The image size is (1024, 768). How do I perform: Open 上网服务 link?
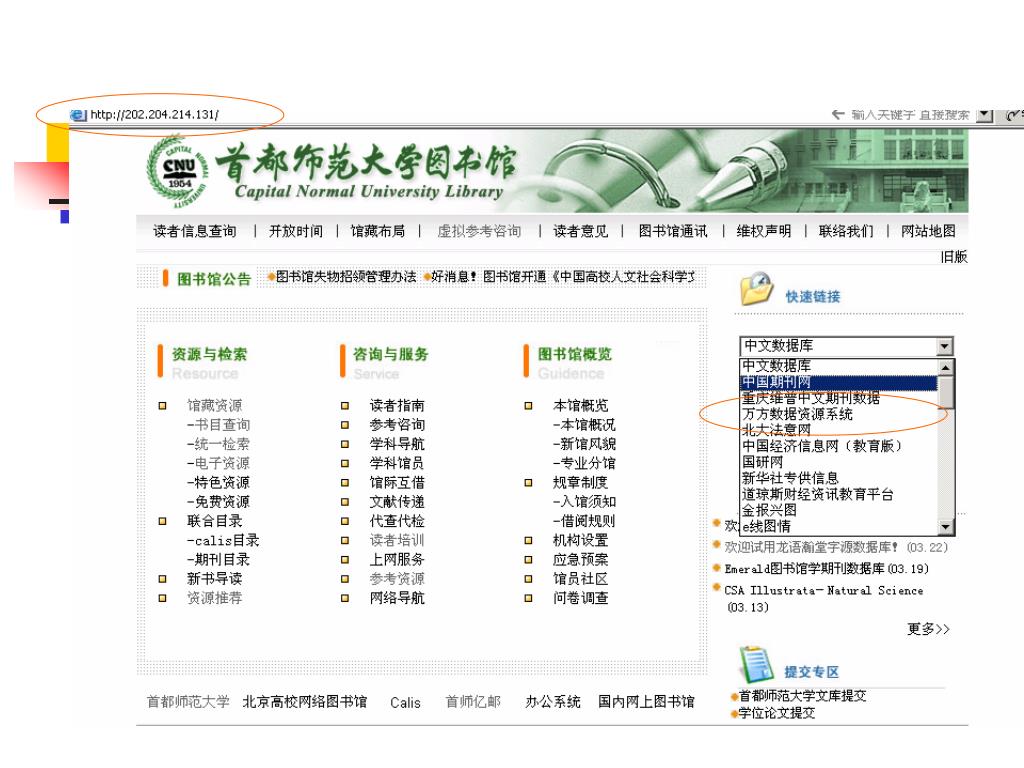point(397,560)
